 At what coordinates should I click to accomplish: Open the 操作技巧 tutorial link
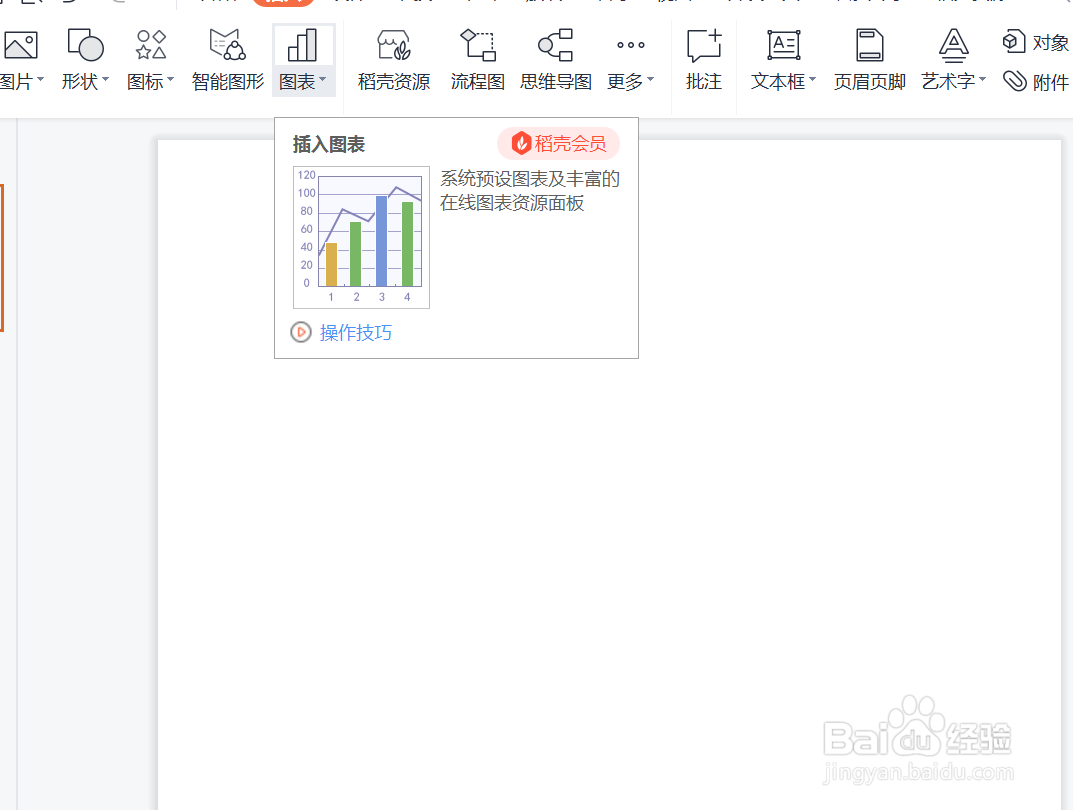[354, 332]
